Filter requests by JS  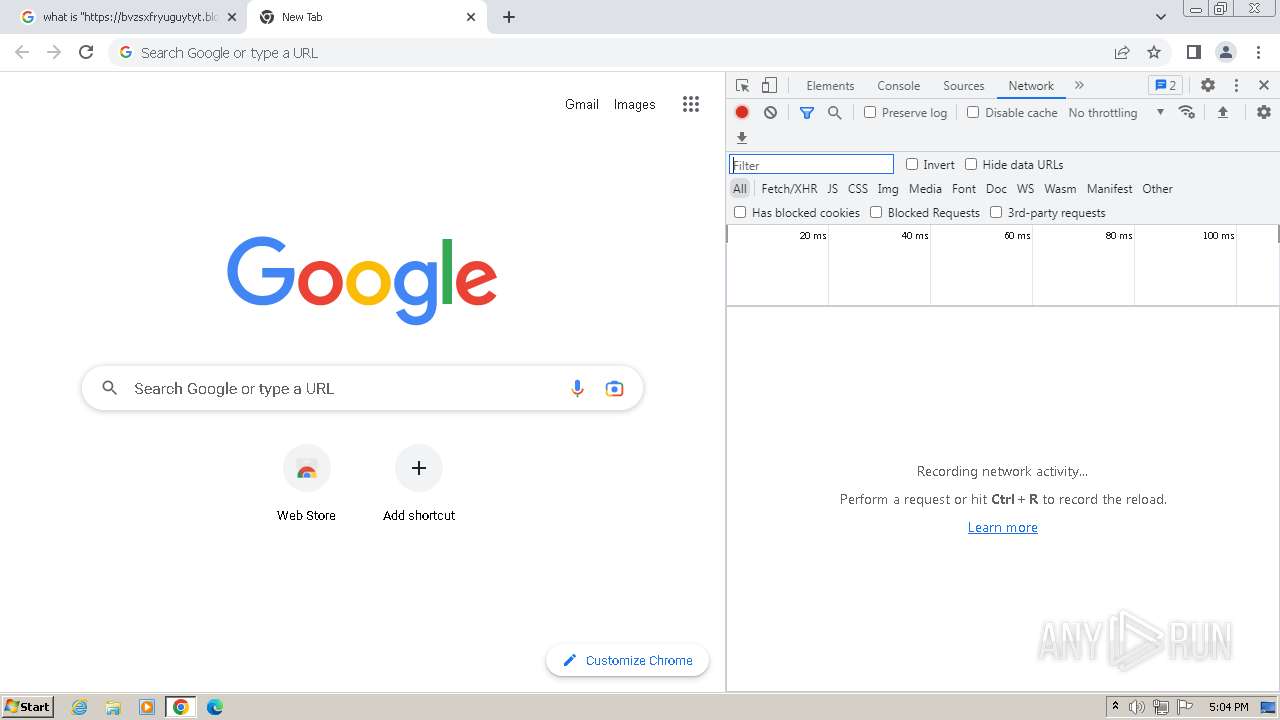pyautogui.click(x=832, y=189)
